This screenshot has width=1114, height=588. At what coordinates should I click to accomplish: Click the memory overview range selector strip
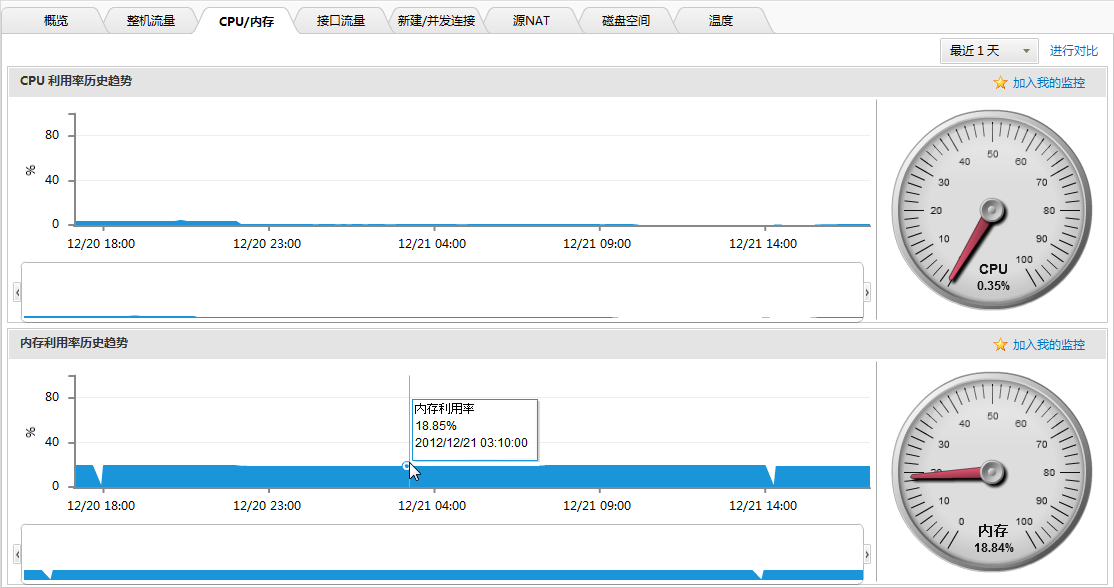click(442, 554)
